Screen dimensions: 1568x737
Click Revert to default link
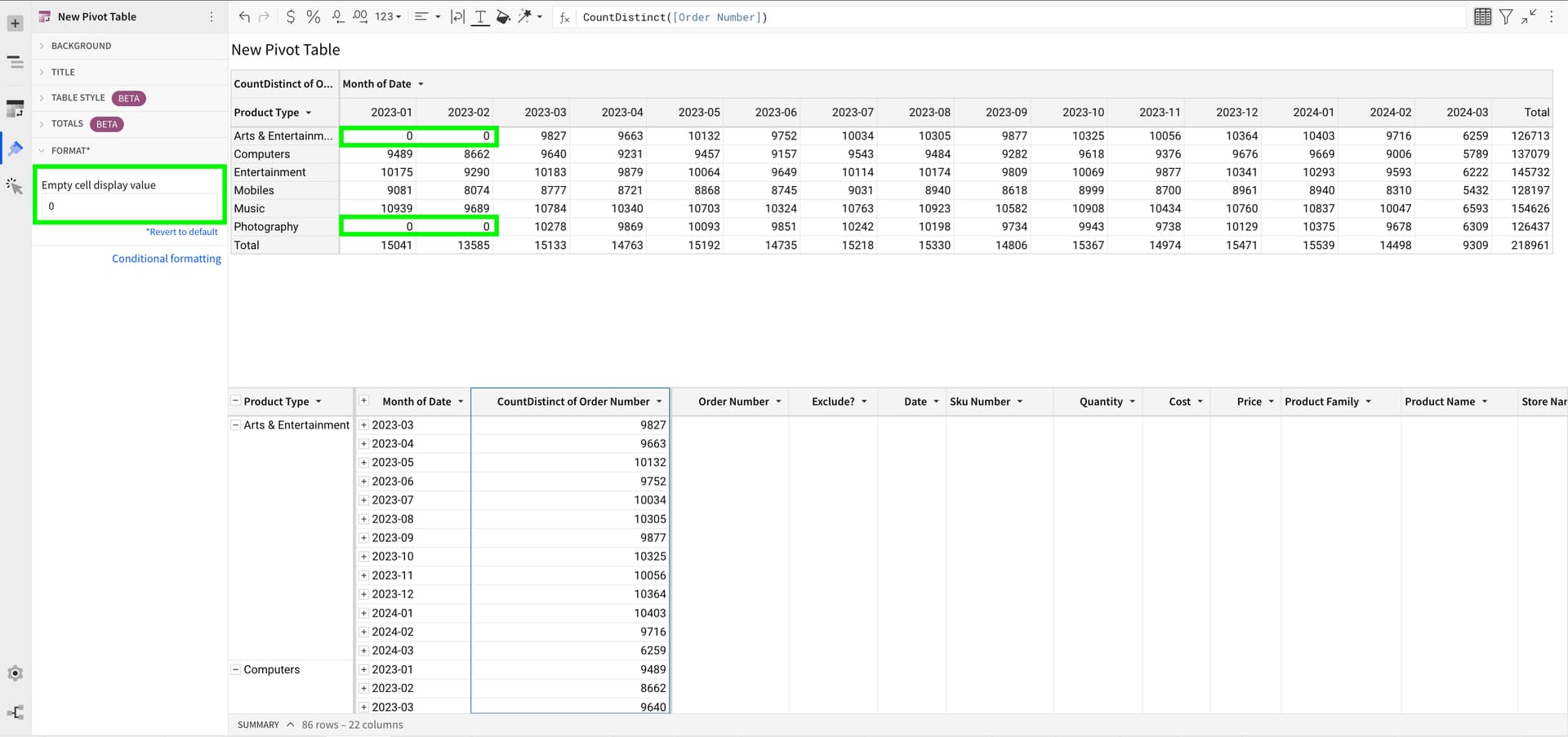coord(181,231)
